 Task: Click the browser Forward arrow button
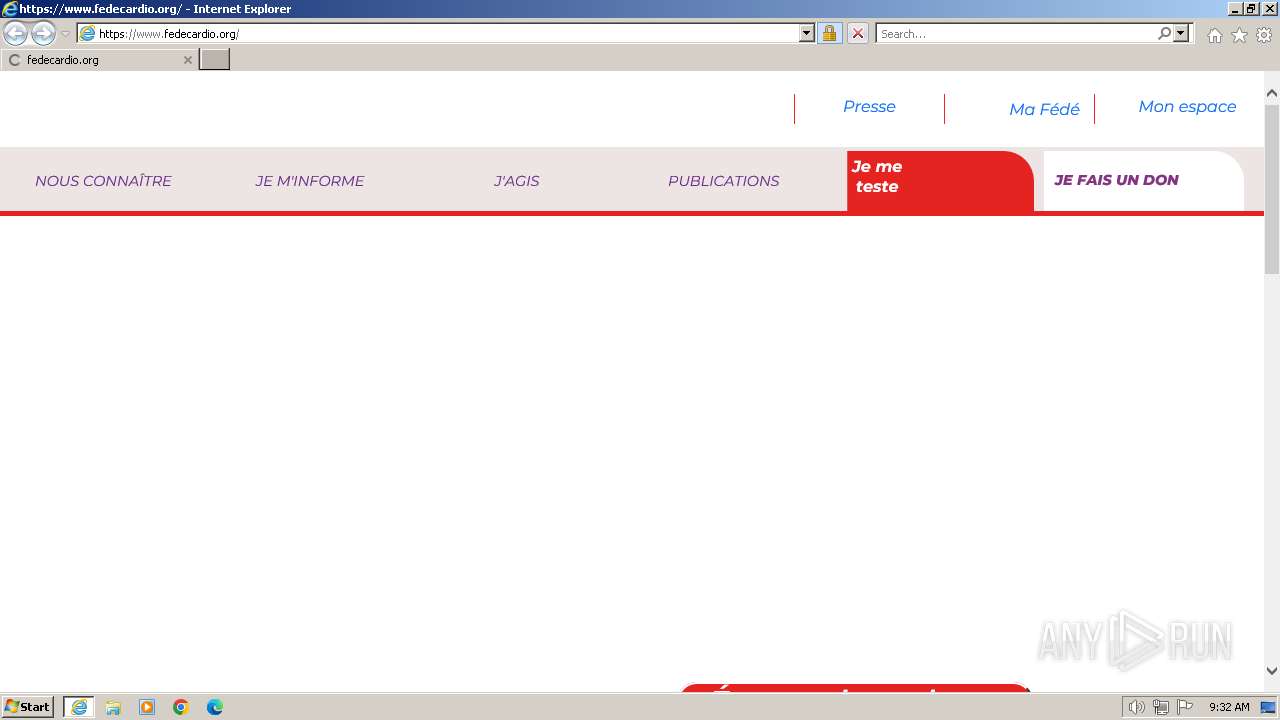coord(43,34)
